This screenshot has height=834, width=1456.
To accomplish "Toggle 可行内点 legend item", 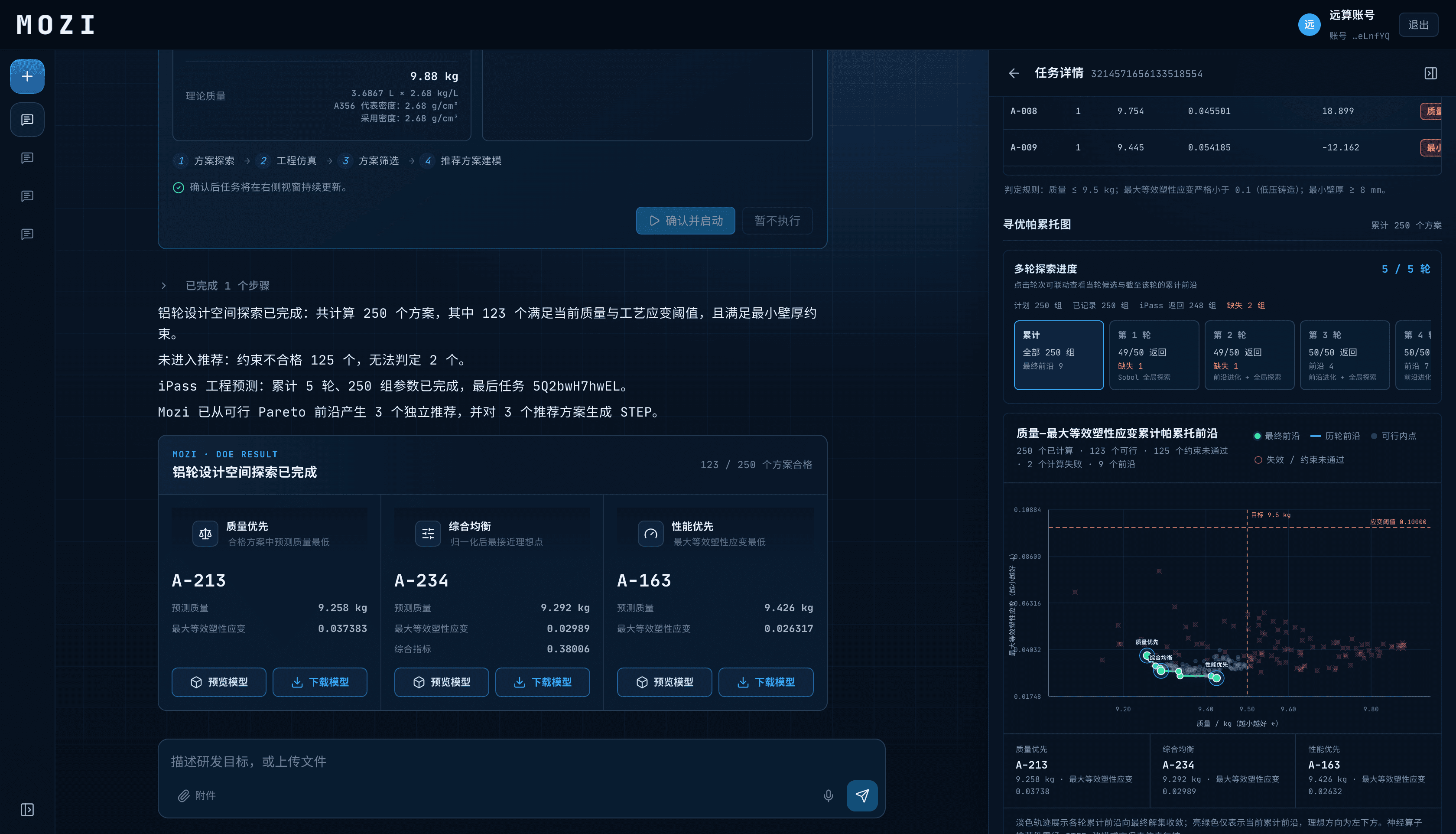I will [1394, 436].
